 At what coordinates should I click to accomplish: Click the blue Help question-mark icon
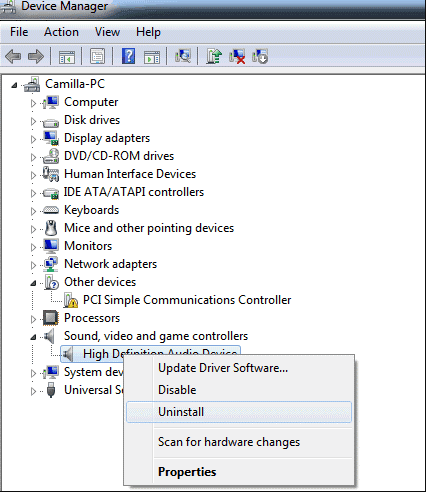coord(128,56)
